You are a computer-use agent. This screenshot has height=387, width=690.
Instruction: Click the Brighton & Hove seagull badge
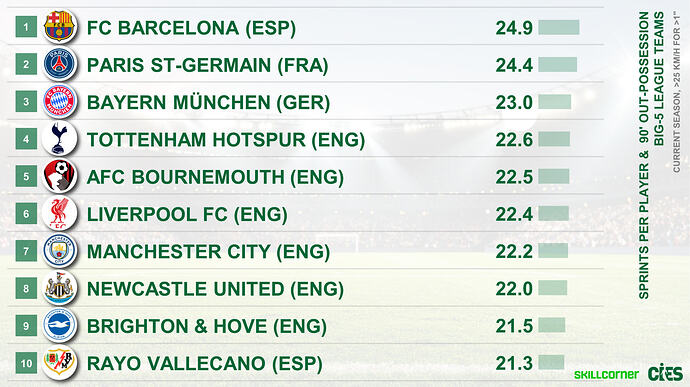(59, 325)
